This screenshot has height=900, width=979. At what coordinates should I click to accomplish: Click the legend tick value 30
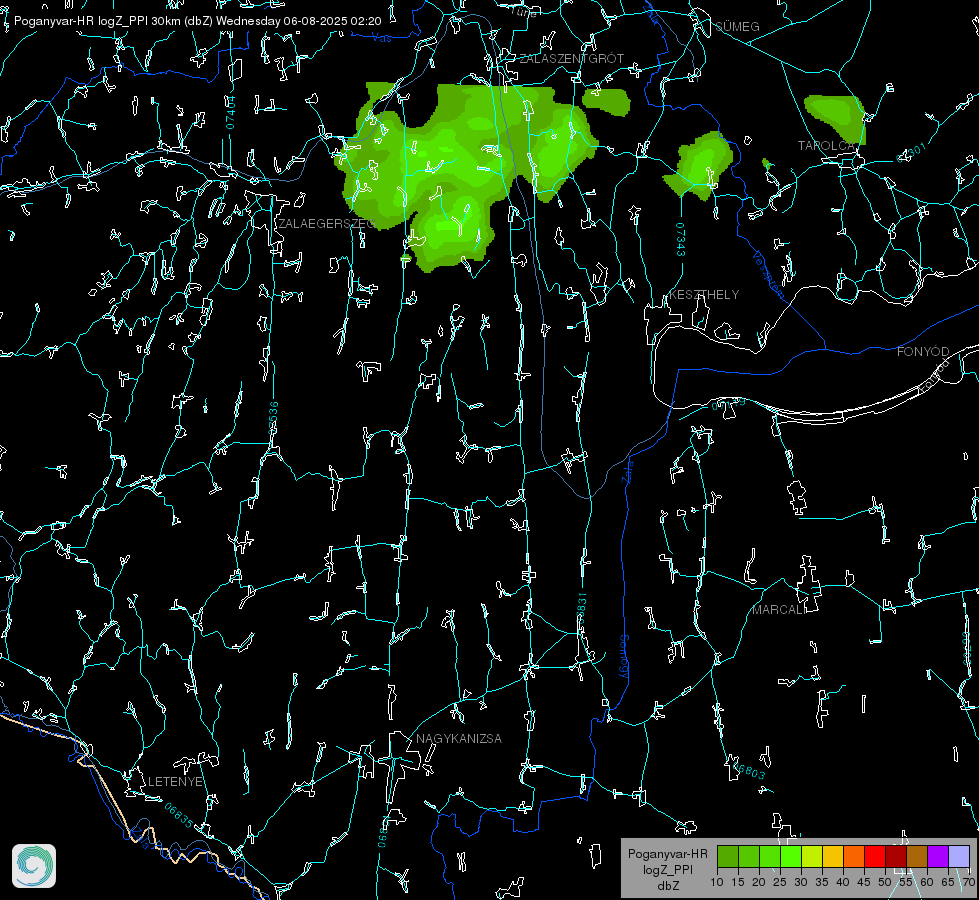801,883
